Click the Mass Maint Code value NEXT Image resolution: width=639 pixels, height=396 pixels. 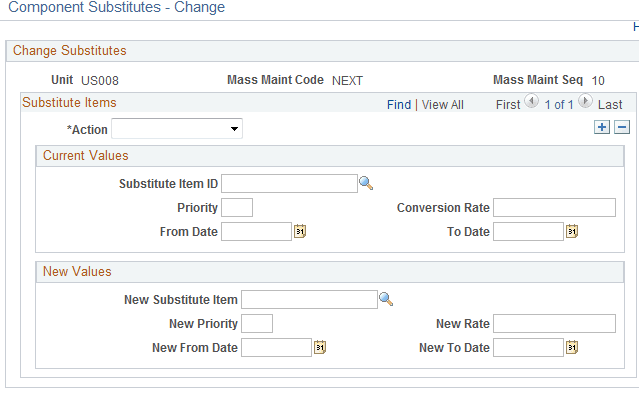click(347, 81)
